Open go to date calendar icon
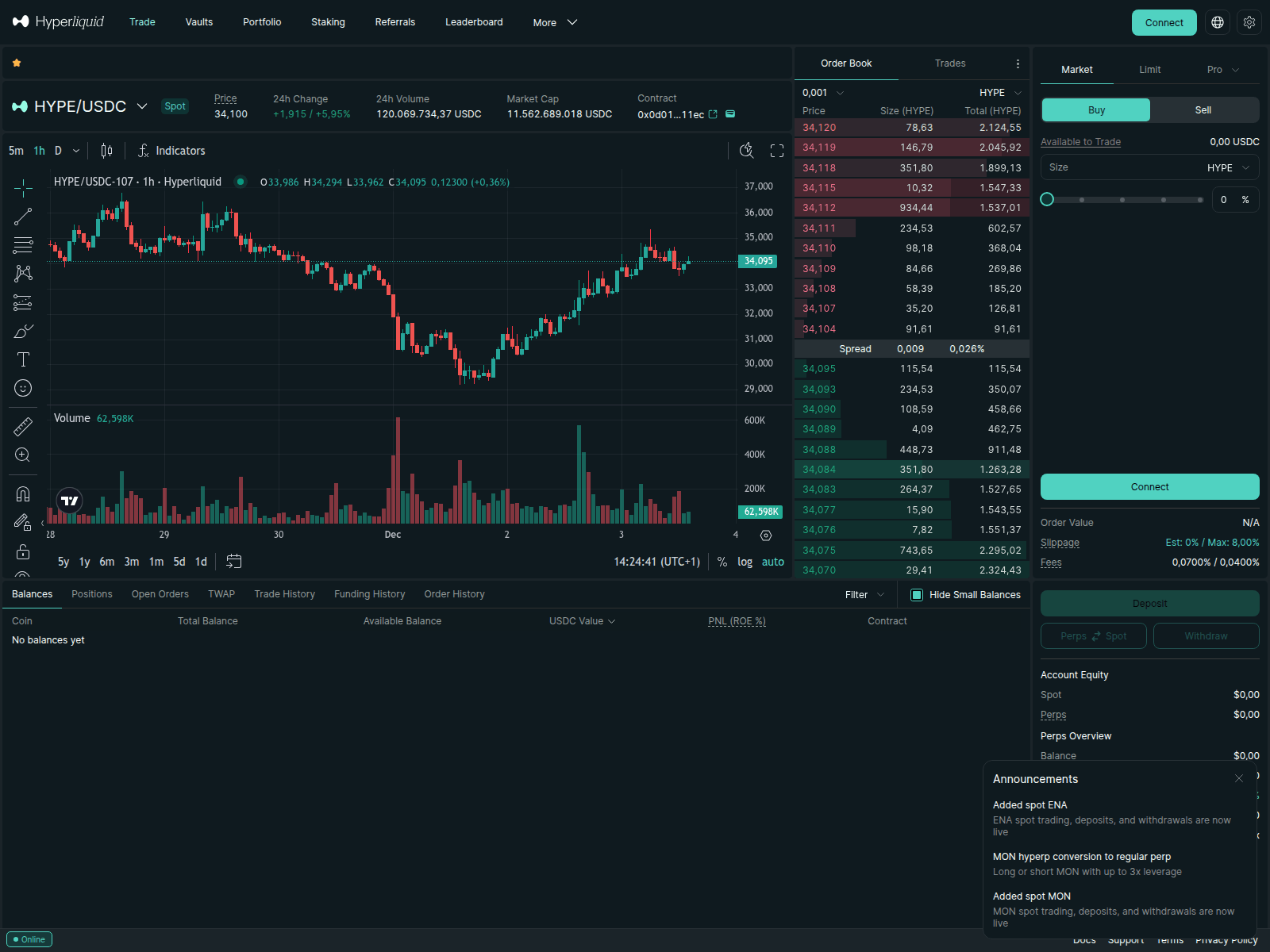Image resolution: width=1270 pixels, height=952 pixels. [x=233, y=562]
